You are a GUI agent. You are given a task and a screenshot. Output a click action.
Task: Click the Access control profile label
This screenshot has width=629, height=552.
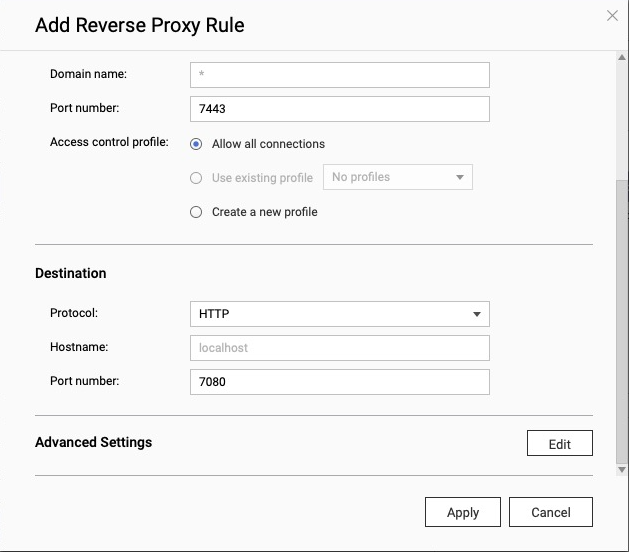[x=109, y=143]
